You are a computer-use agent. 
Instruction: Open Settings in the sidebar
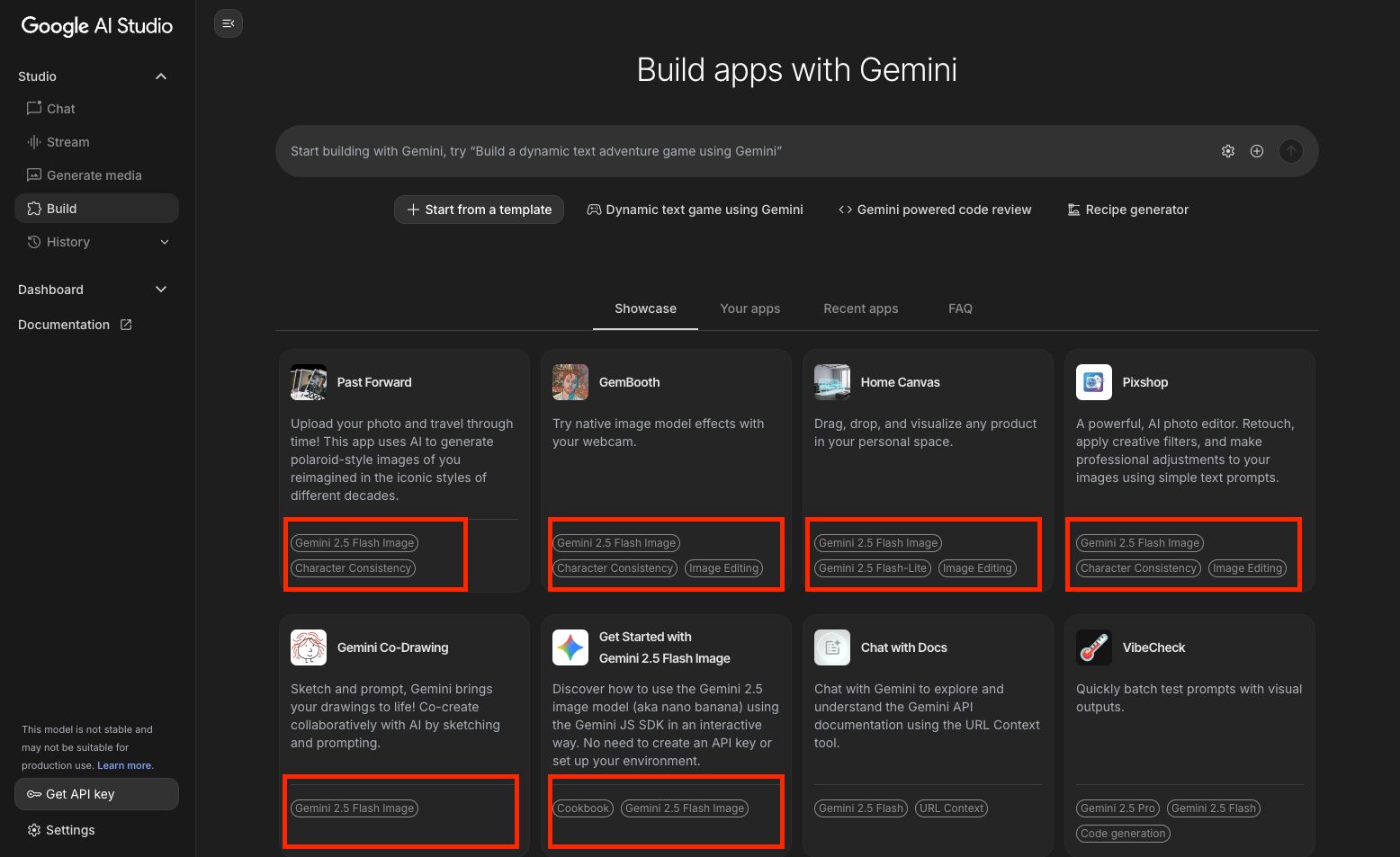pyautogui.click(x=61, y=830)
